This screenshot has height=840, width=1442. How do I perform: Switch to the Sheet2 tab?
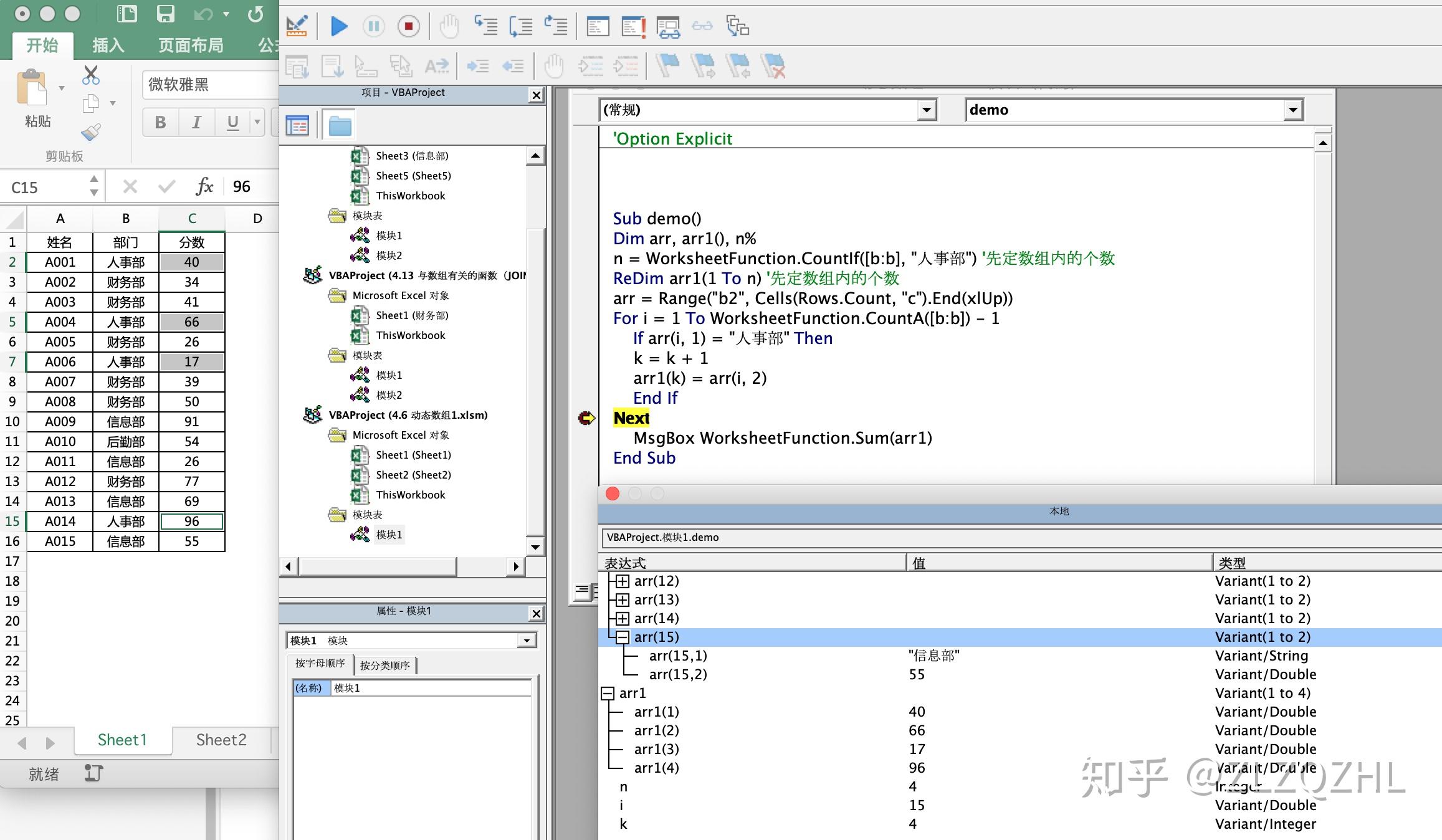tap(221, 740)
